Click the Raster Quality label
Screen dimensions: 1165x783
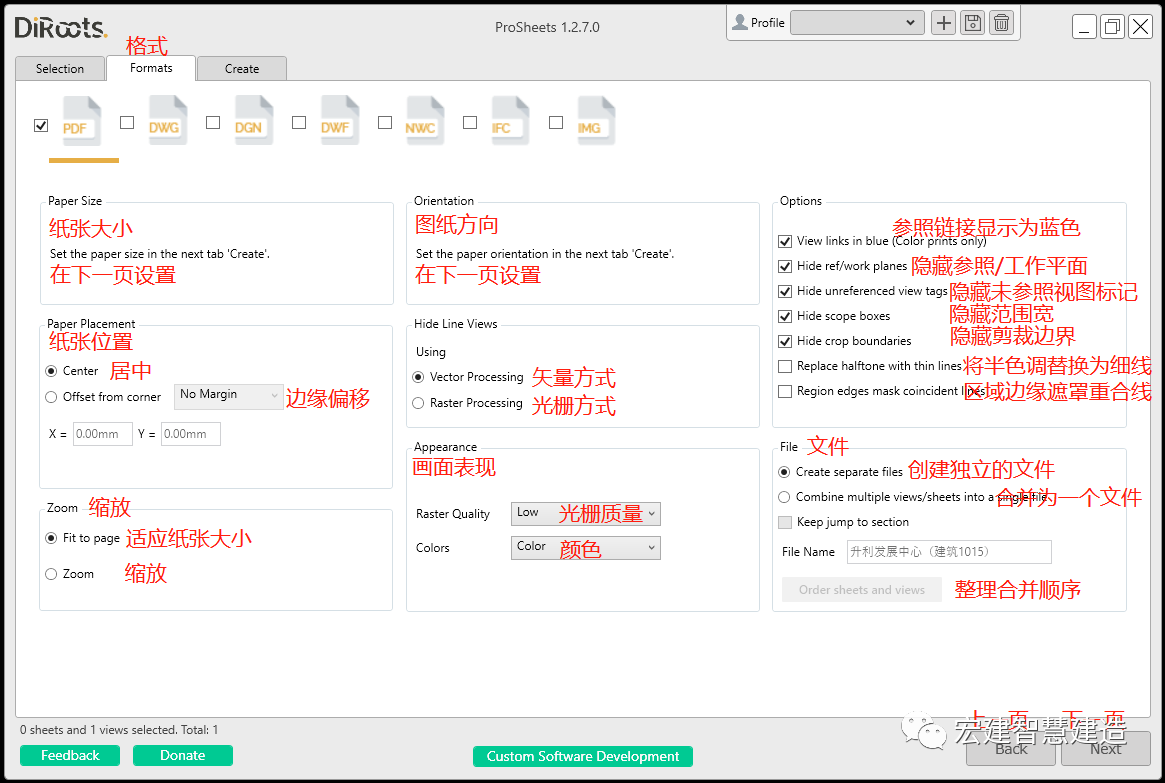point(452,514)
